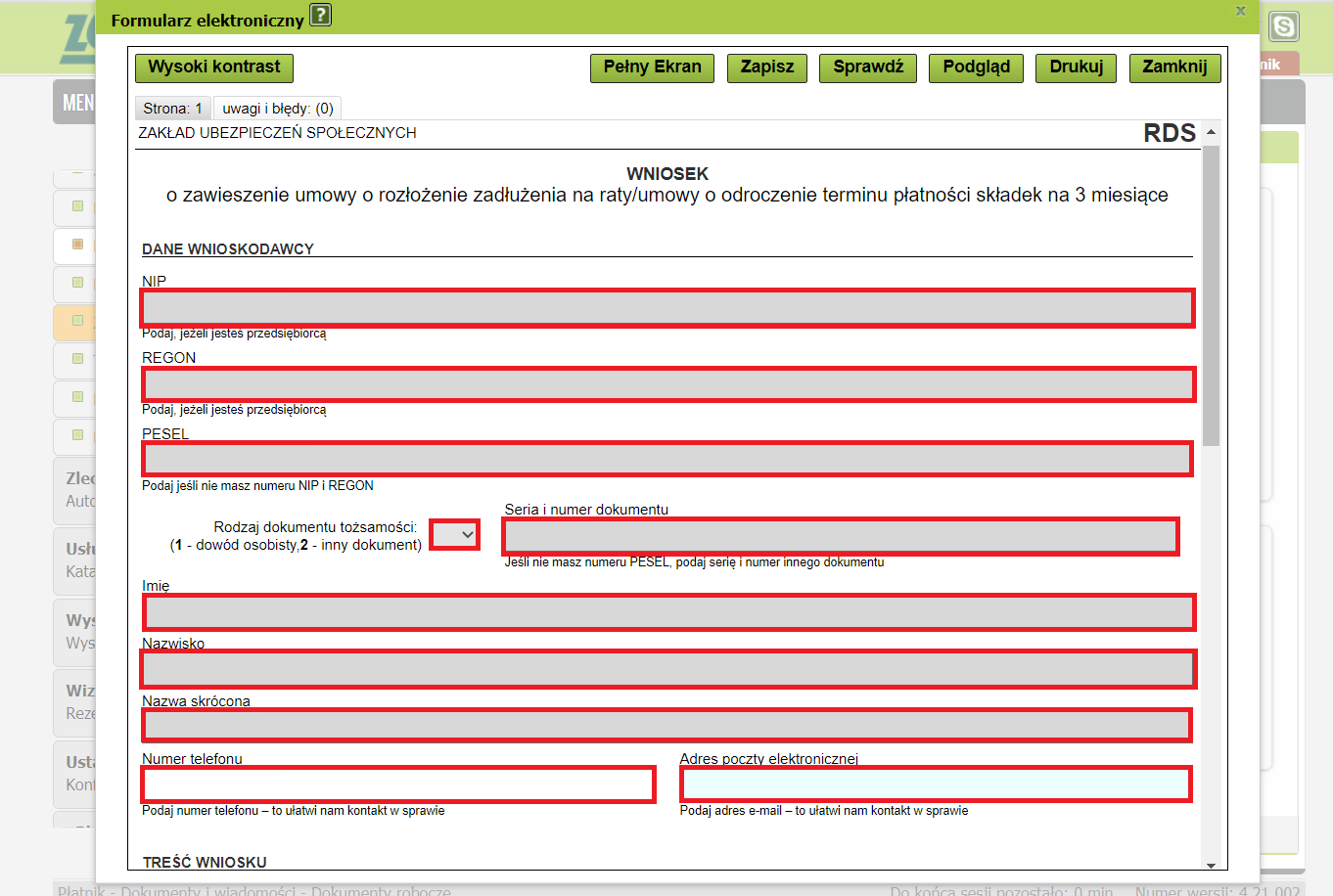Click form scrollbar up arrow

click(x=1211, y=132)
